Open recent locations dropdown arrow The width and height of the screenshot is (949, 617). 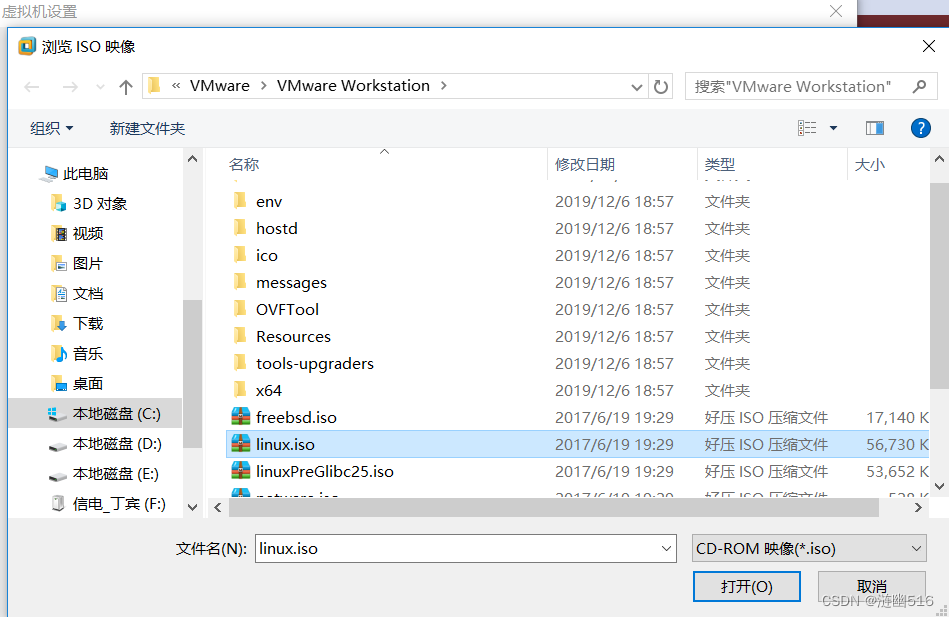point(100,87)
